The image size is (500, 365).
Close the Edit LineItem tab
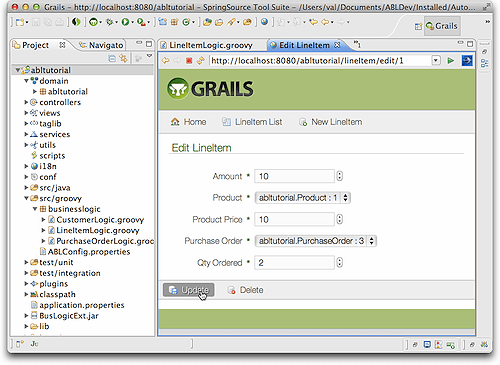click(337, 45)
